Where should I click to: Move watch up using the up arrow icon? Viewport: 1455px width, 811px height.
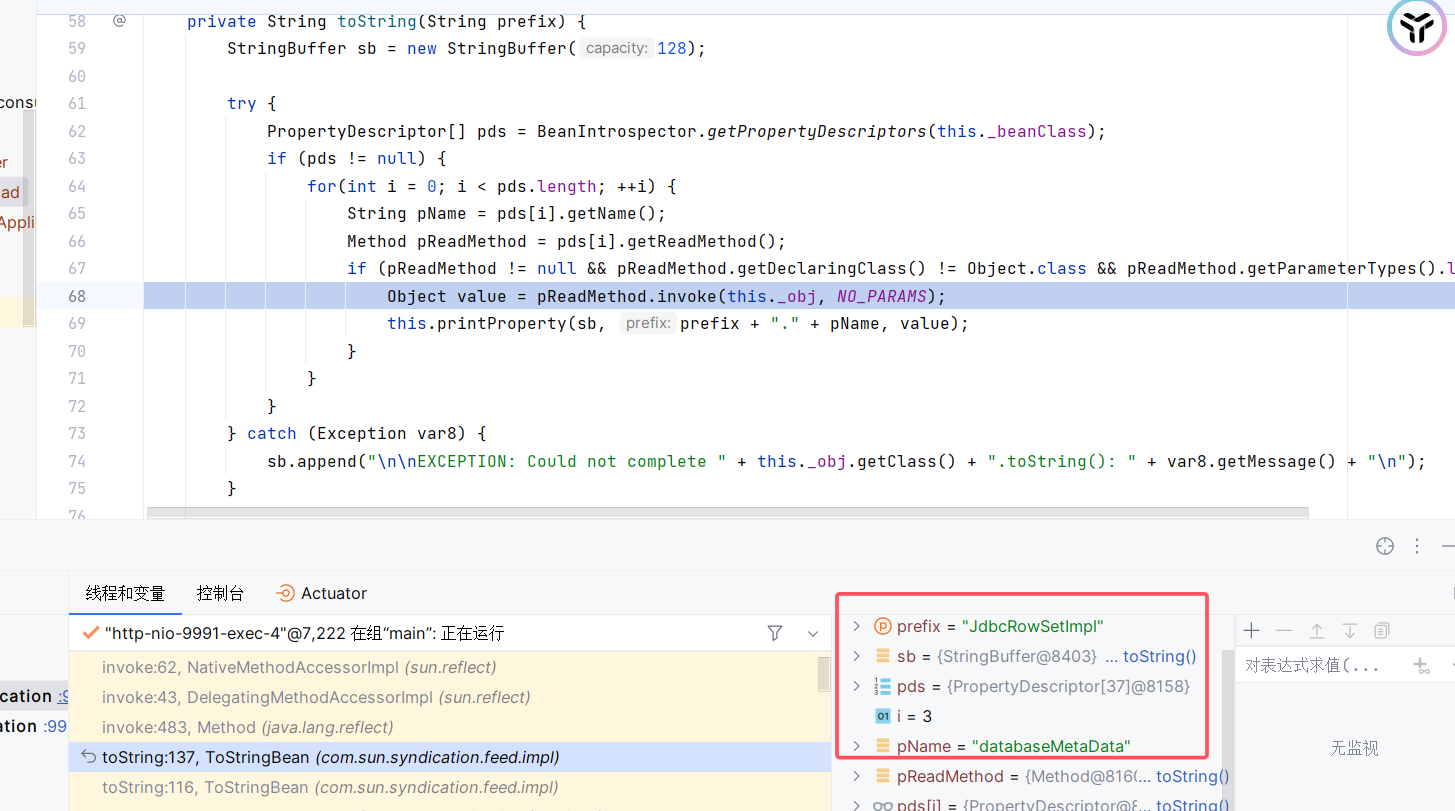pyautogui.click(x=1317, y=631)
